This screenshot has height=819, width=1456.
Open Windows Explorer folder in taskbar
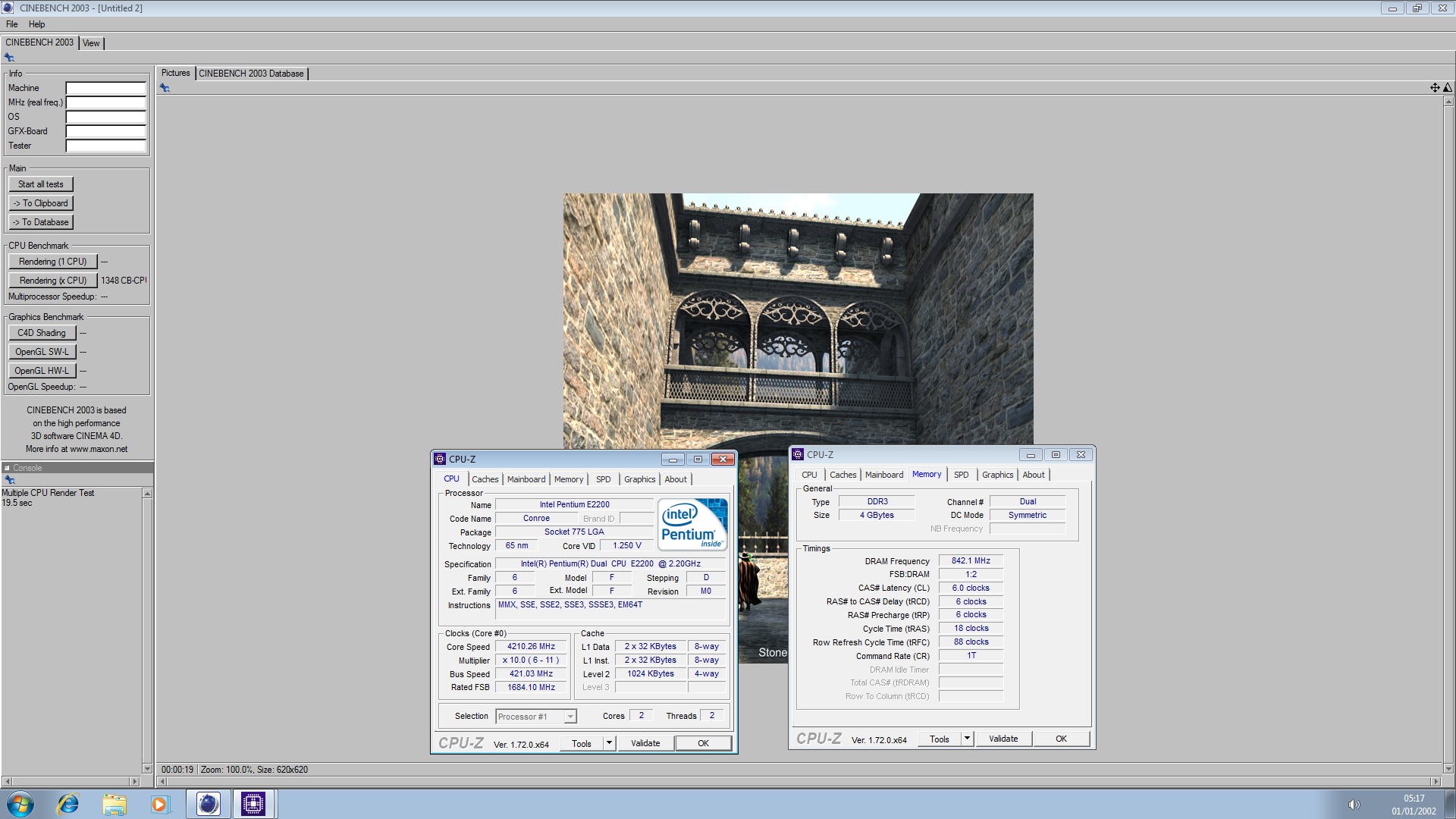115,804
